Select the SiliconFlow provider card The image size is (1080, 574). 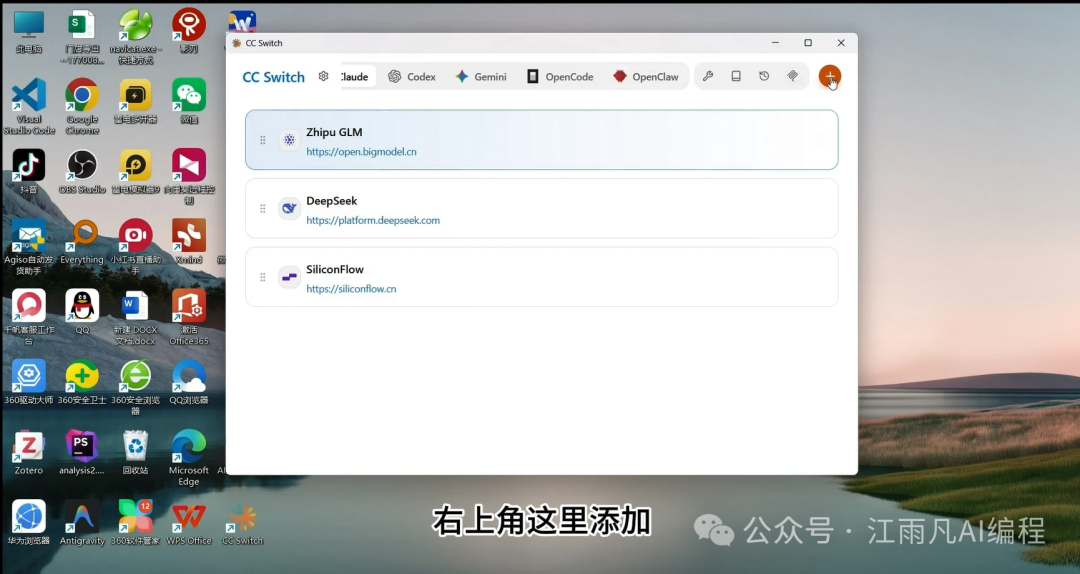[541, 277]
